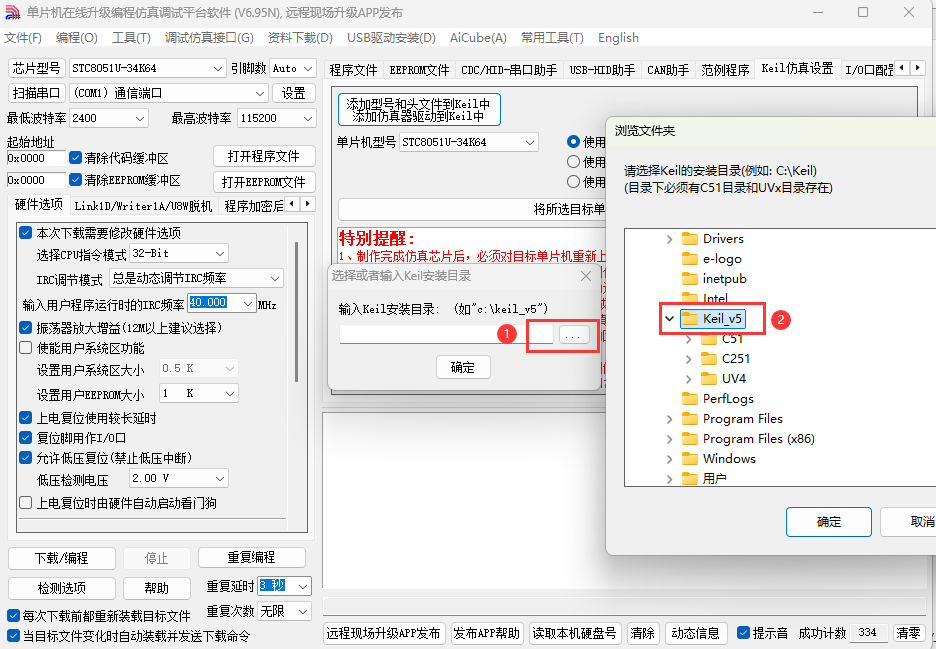
Task: Toggle 上电复位使用较长延时 checkbox
Action: click(26, 417)
